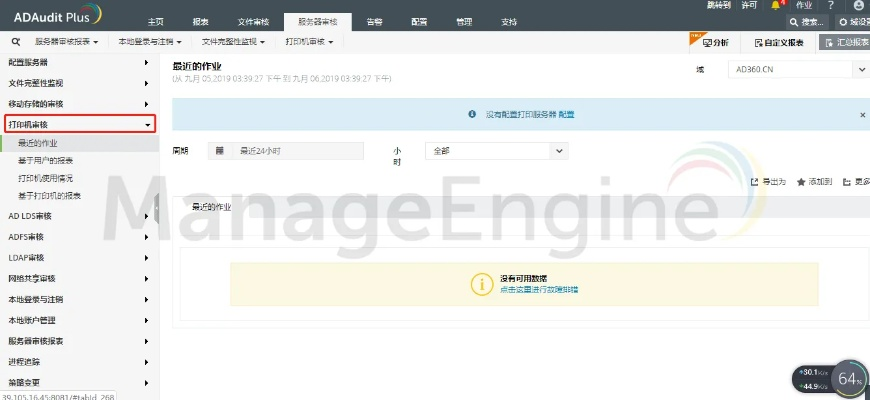Expand the 文件完整性监视 sidebar section

(x=79, y=83)
